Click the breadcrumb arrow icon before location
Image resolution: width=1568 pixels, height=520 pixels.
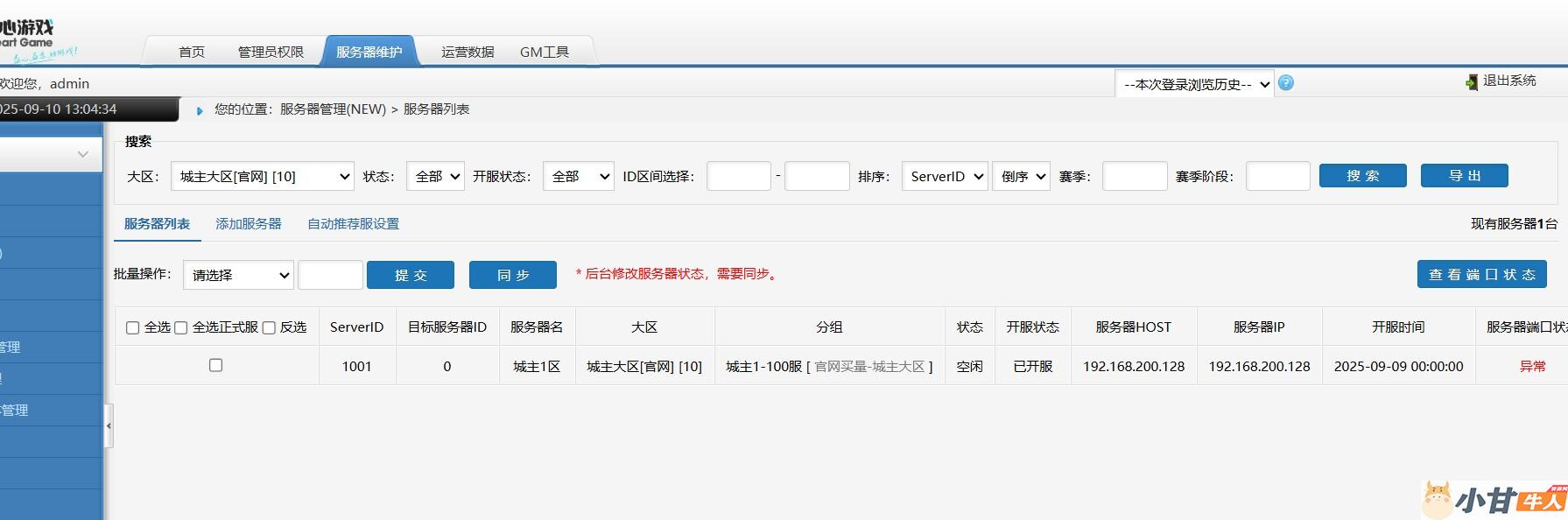[200, 110]
